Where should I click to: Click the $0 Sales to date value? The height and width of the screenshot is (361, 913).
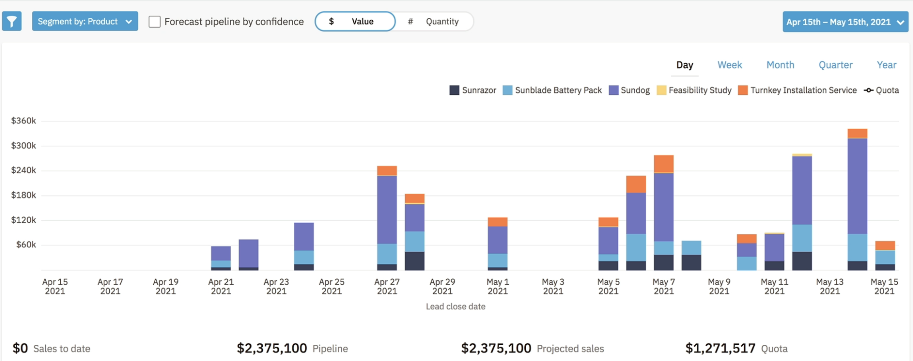(x=20, y=348)
